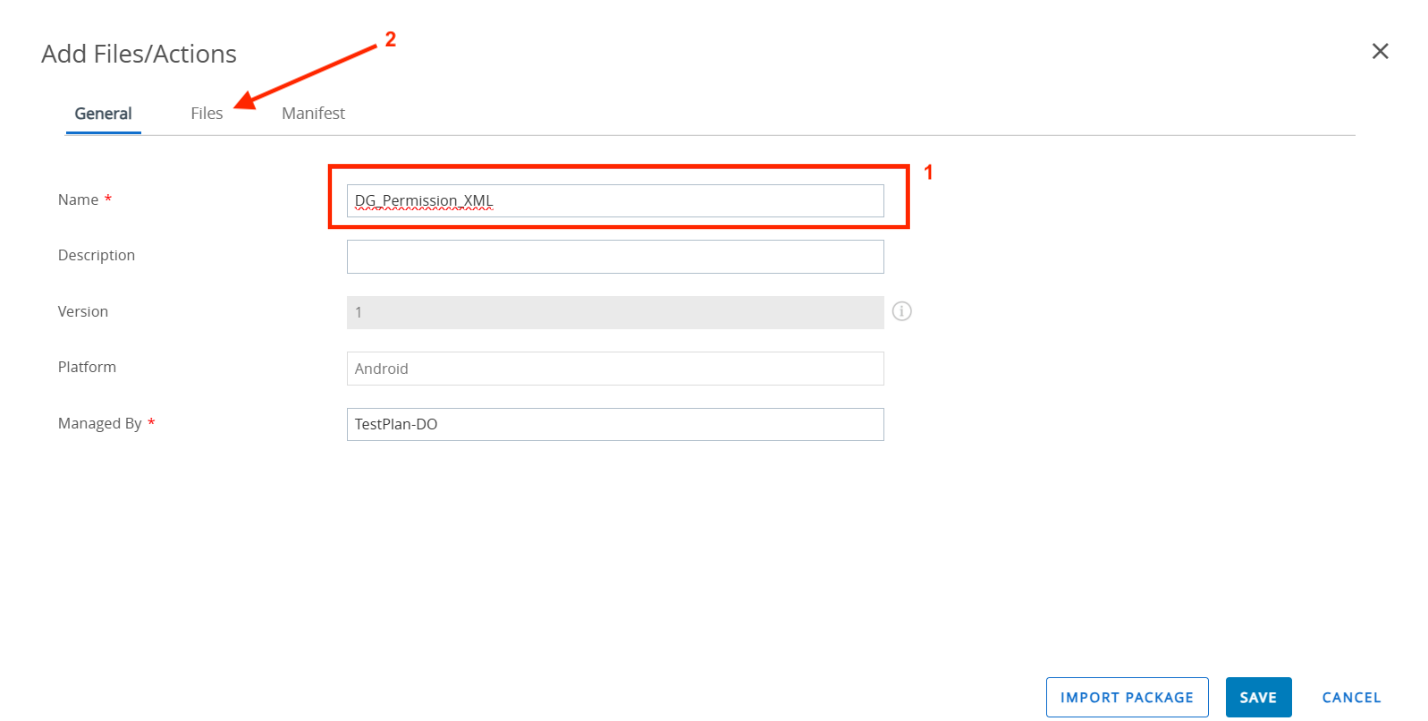
Task: Click the Version info icon
Action: 902,312
